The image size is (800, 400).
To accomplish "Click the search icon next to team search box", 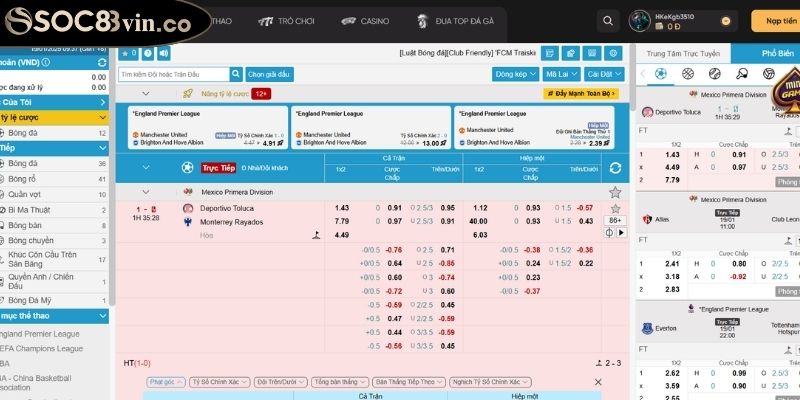I will [234, 74].
